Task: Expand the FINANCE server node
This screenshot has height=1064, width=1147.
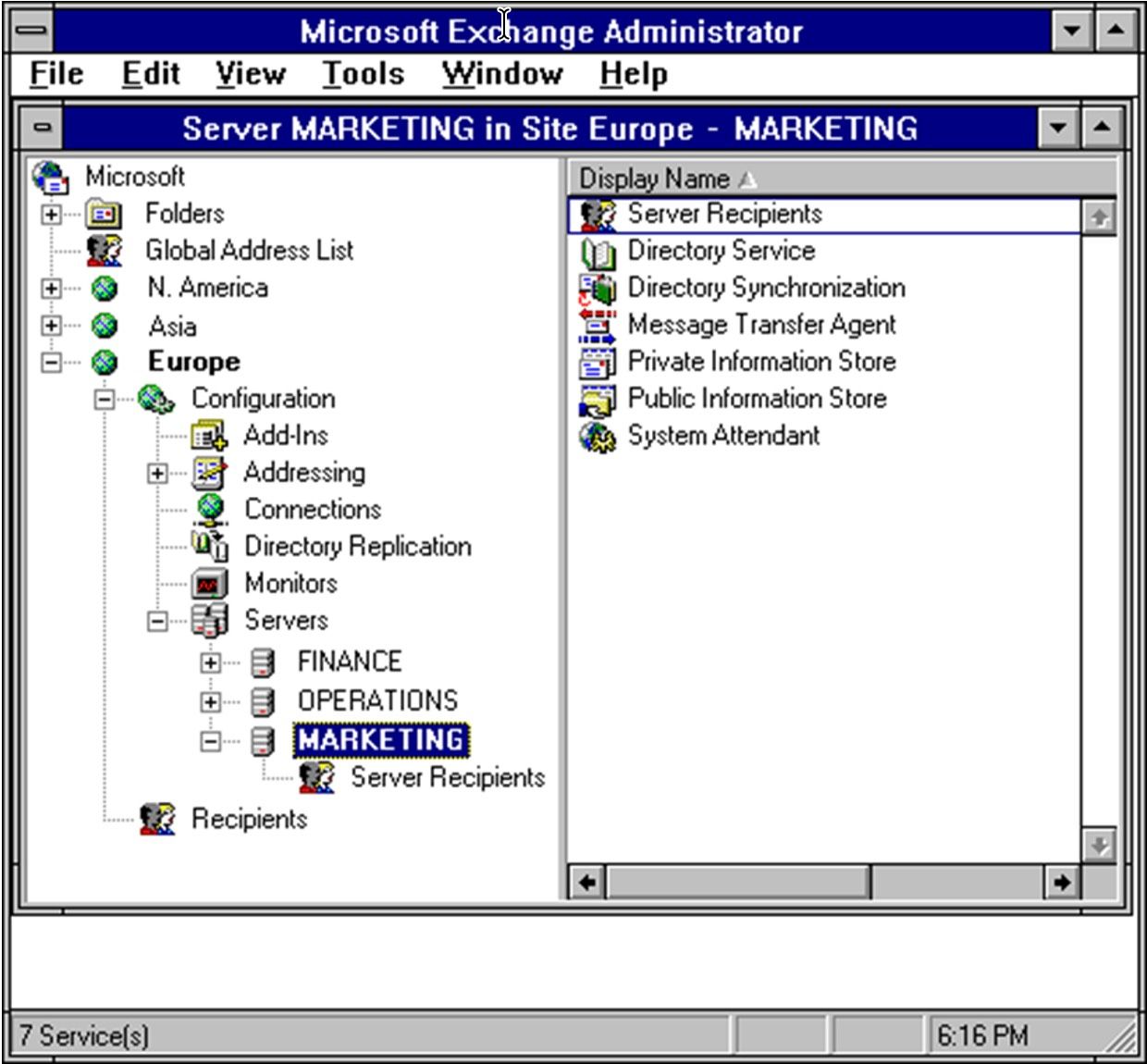Action: click(x=211, y=662)
